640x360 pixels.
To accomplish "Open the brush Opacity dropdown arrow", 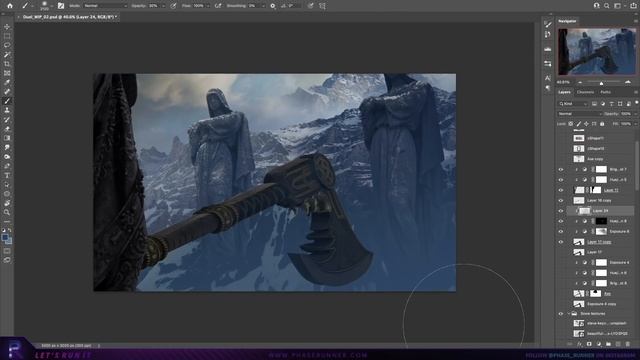I will pos(163,6).
